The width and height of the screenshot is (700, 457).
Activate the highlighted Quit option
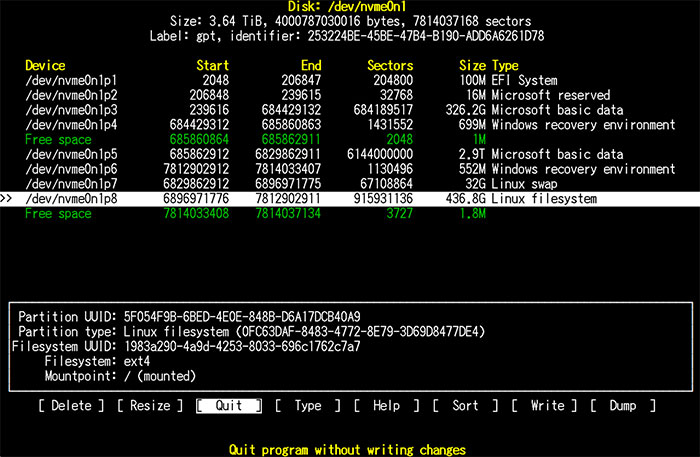tap(229, 406)
